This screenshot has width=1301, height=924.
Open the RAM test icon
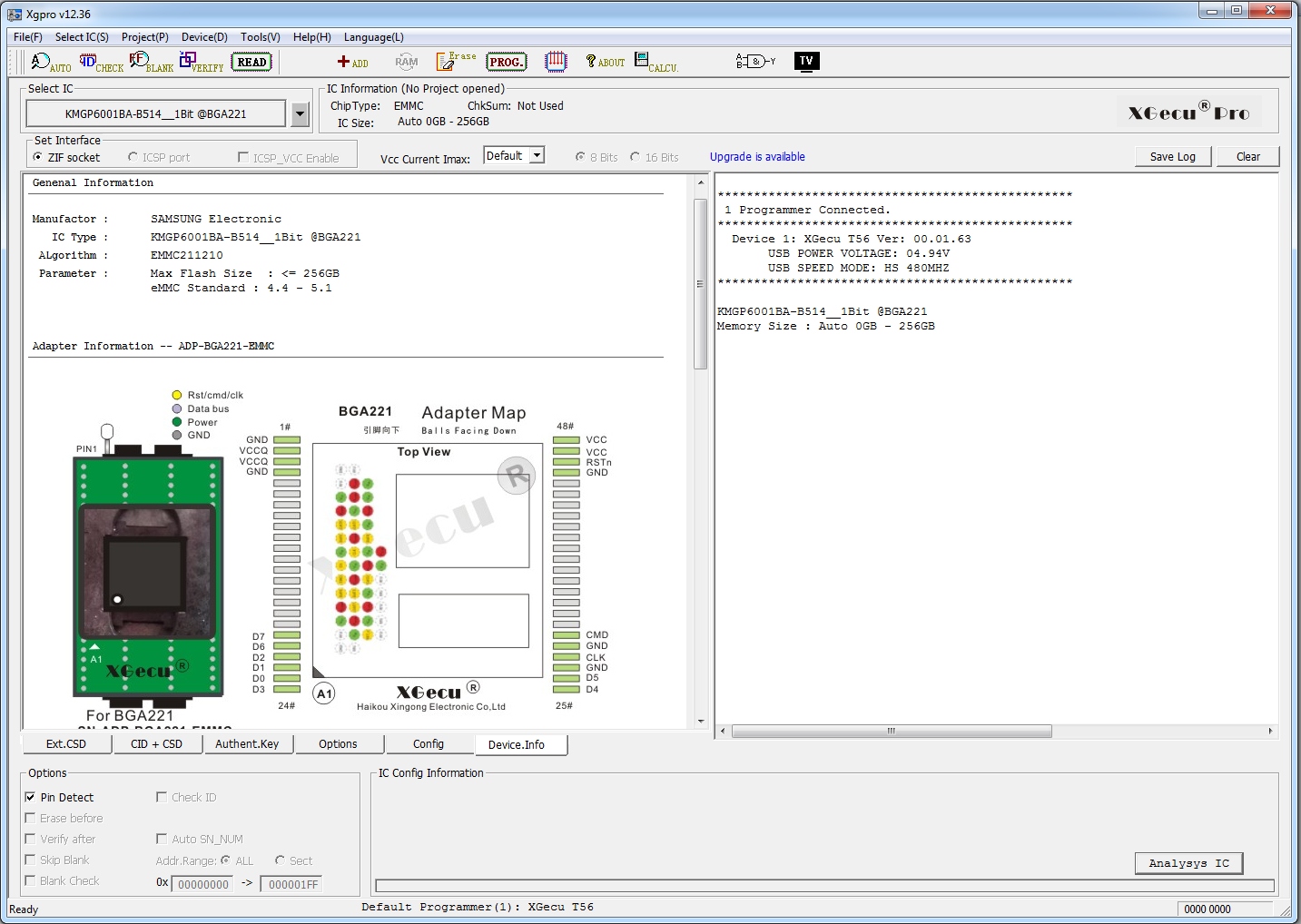pos(406,62)
